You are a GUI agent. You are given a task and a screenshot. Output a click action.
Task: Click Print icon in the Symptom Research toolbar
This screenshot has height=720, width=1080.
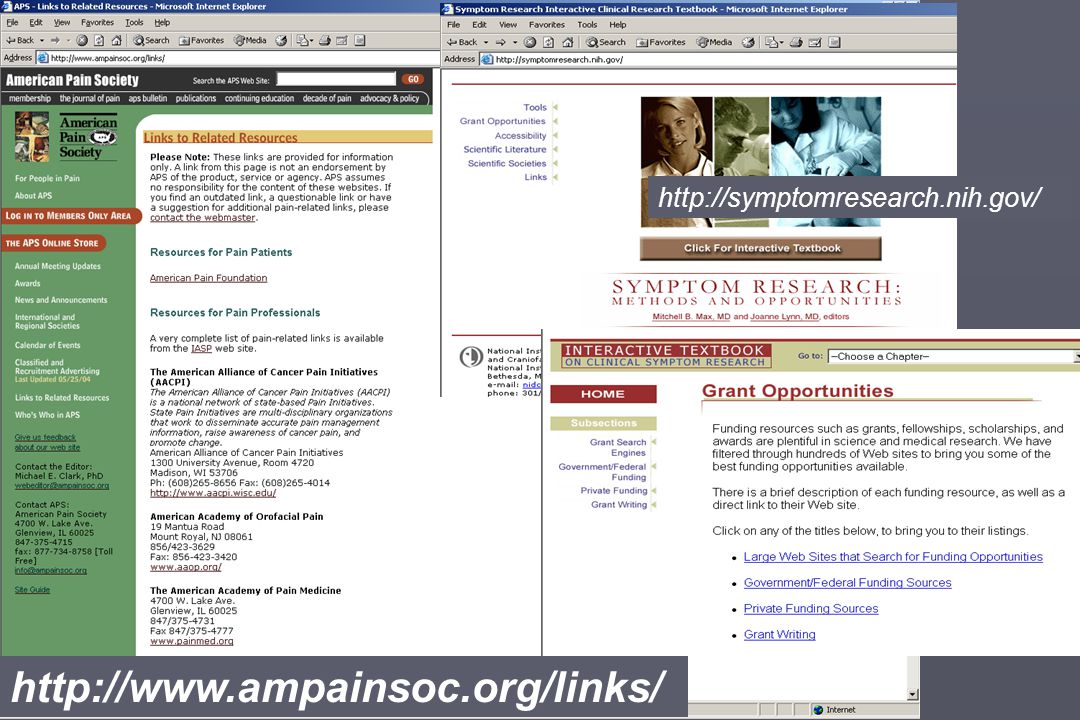(796, 42)
